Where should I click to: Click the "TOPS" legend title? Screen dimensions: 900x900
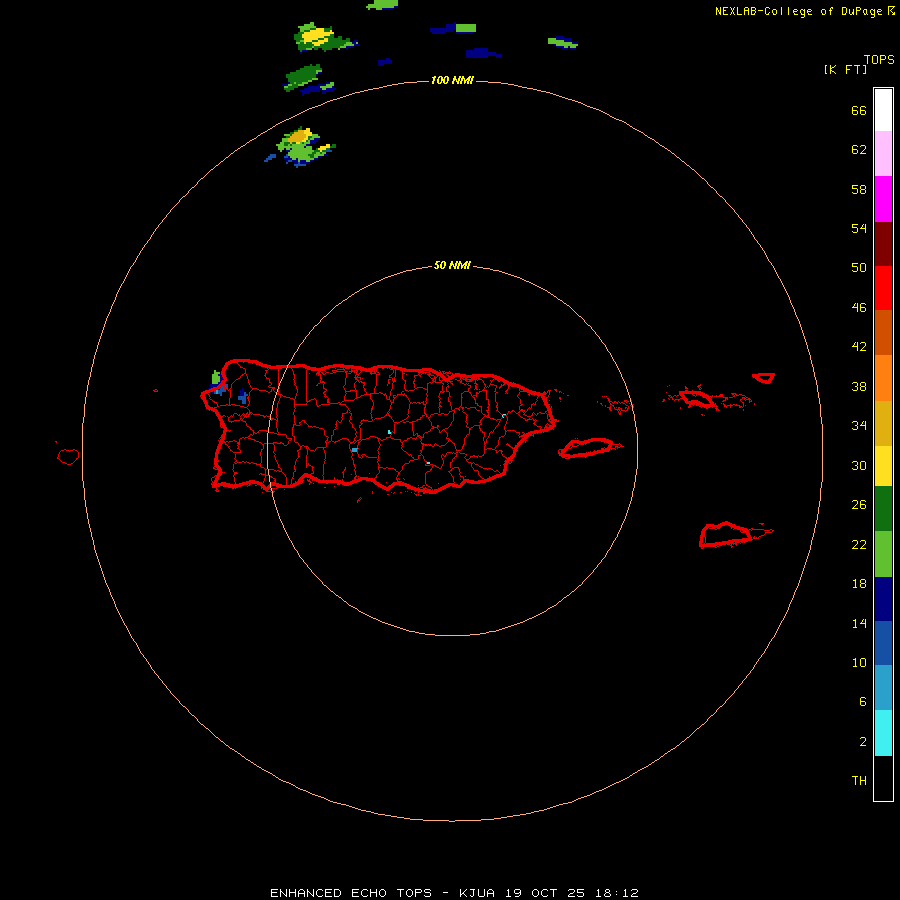tap(879, 60)
